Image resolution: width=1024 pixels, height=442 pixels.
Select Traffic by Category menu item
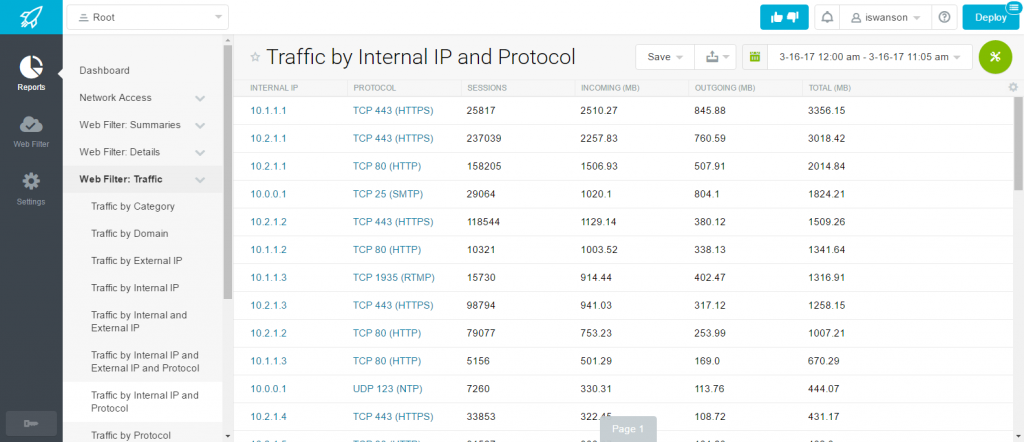(133, 206)
